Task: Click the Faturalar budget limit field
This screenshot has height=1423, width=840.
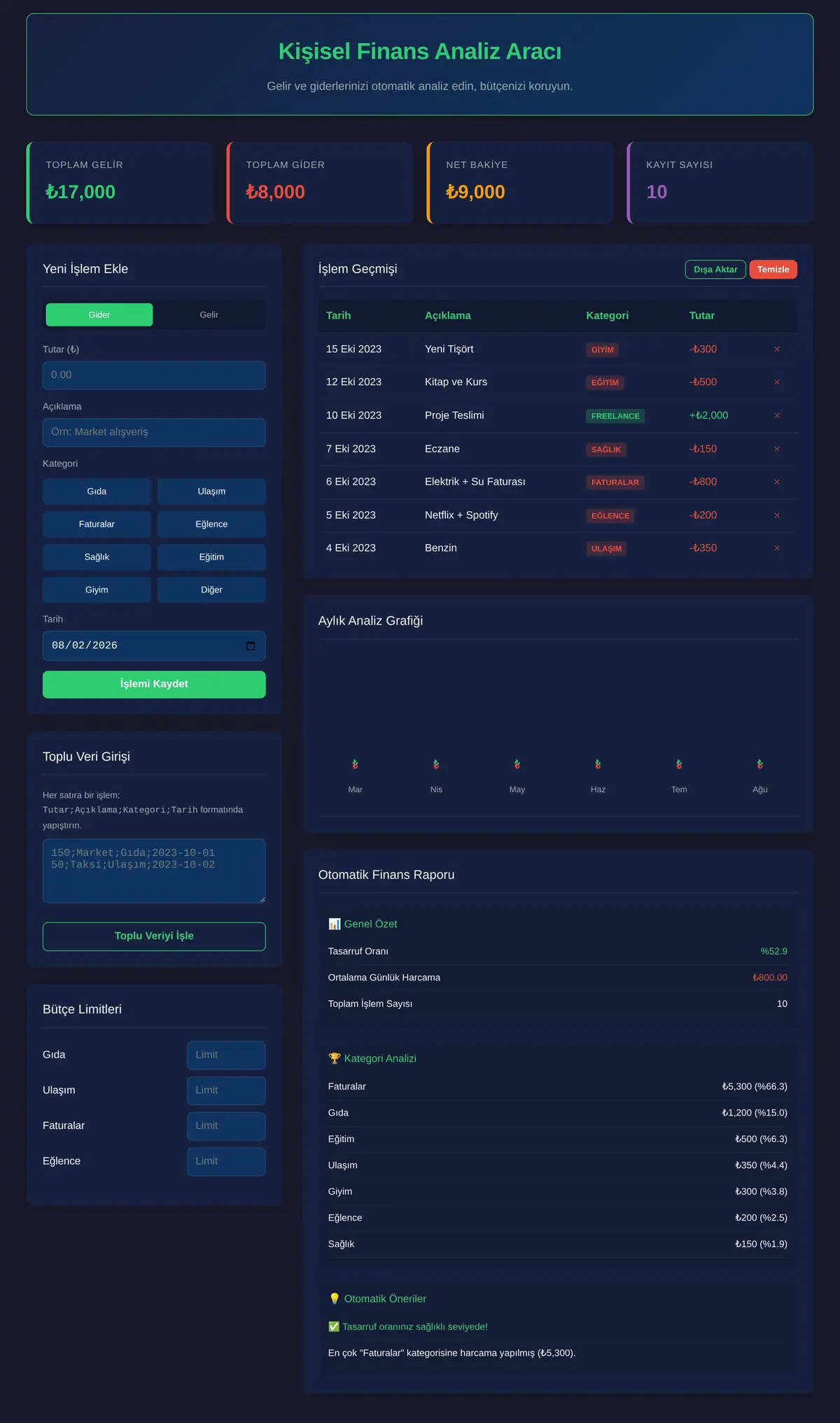Action: pos(226,1126)
